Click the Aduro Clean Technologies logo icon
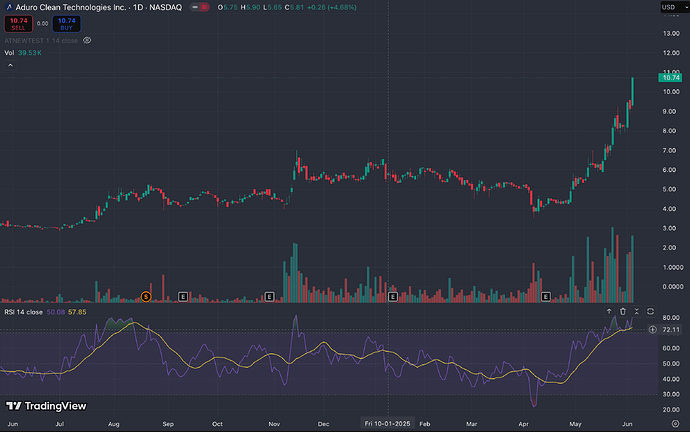Image resolution: width=690 pixels, height=432 pixels. pos(10,6)
